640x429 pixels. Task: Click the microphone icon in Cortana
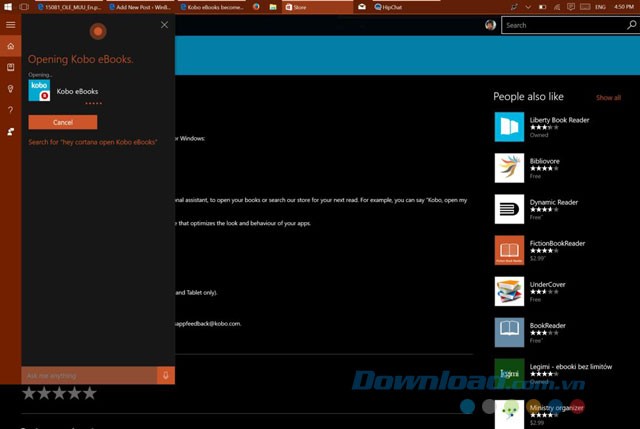coord(165,375)
